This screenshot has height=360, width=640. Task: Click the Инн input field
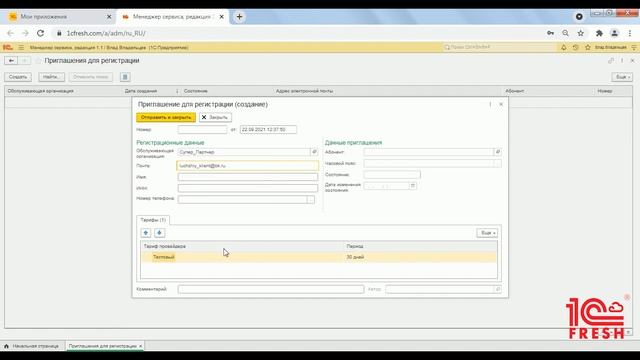point(247,188)
